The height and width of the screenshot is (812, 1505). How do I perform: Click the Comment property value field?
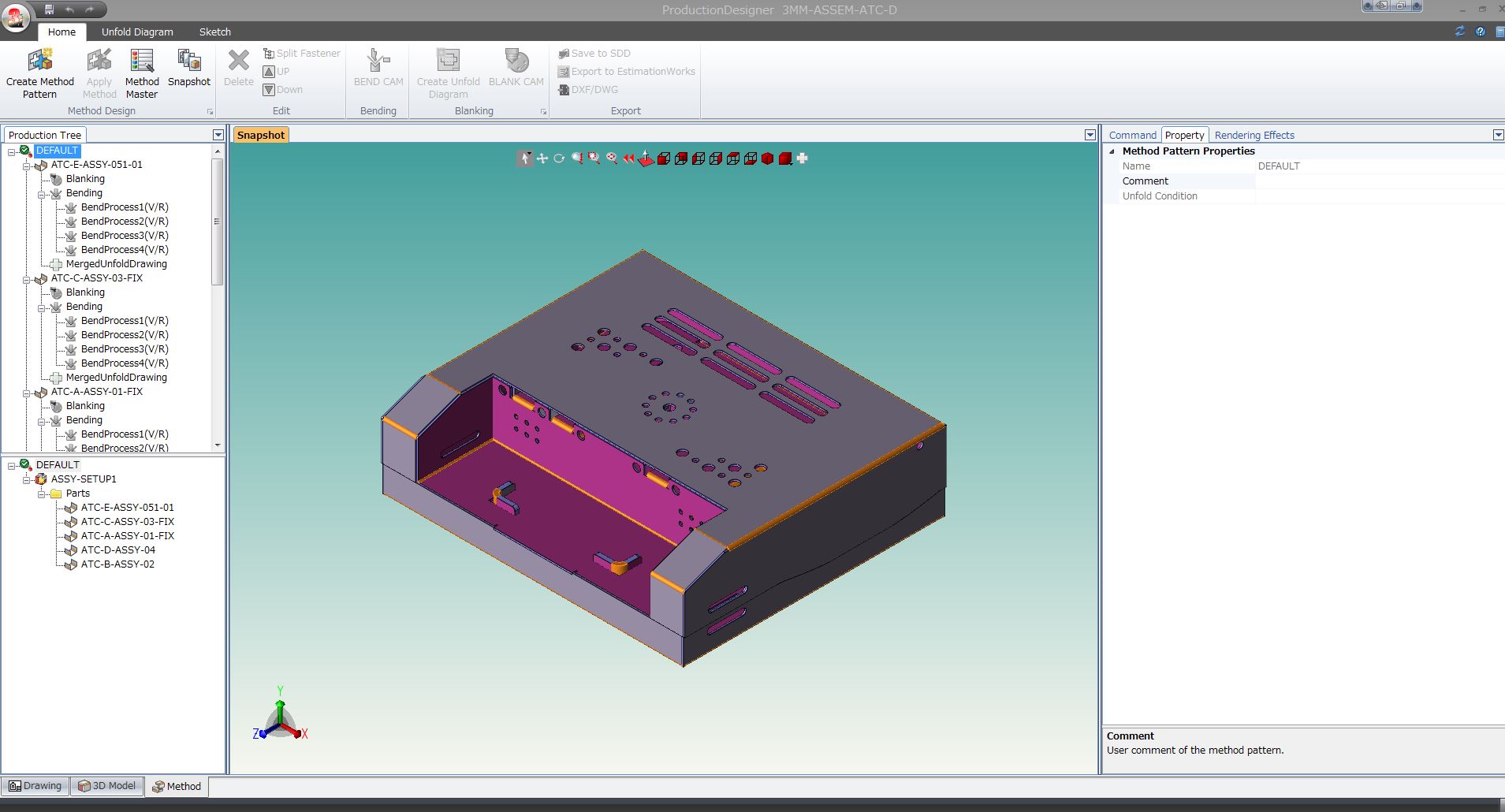point(1378,181)
